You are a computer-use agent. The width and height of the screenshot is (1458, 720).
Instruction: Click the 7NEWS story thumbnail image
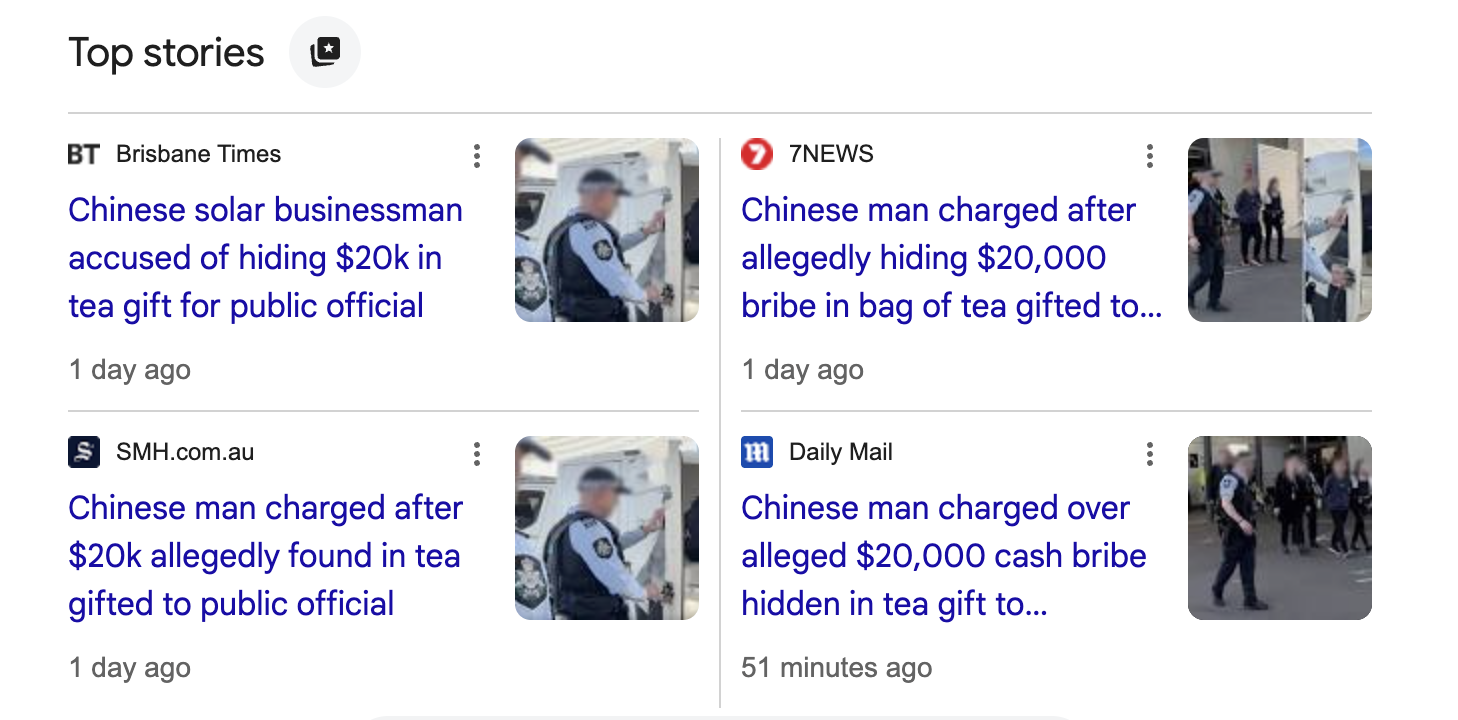click(1280, 230)
